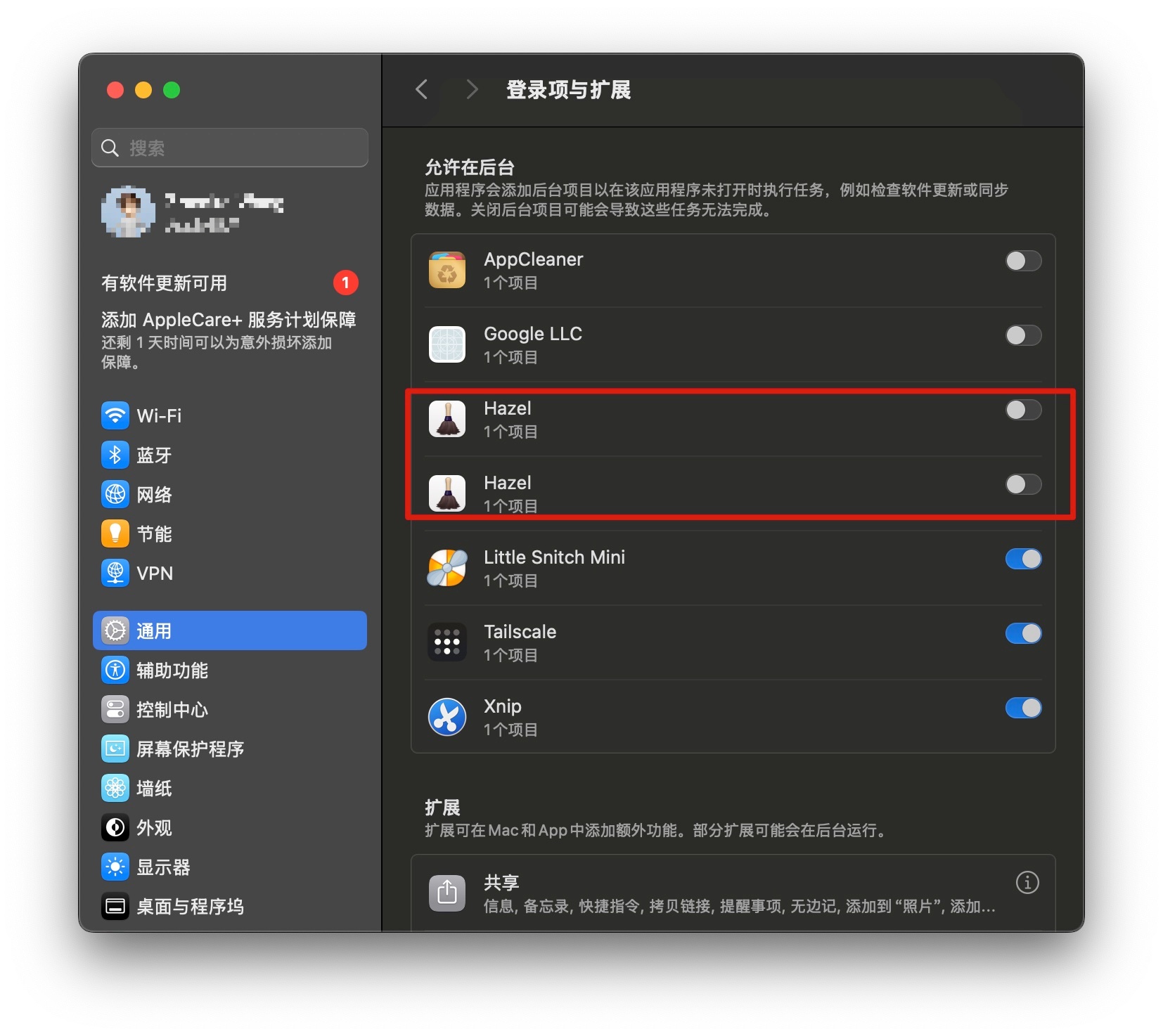Image resolution: width=1163 pixels, height=1036 pixels.
Task: Open the 节能 lightbulb icon
Action: (115, 533)
